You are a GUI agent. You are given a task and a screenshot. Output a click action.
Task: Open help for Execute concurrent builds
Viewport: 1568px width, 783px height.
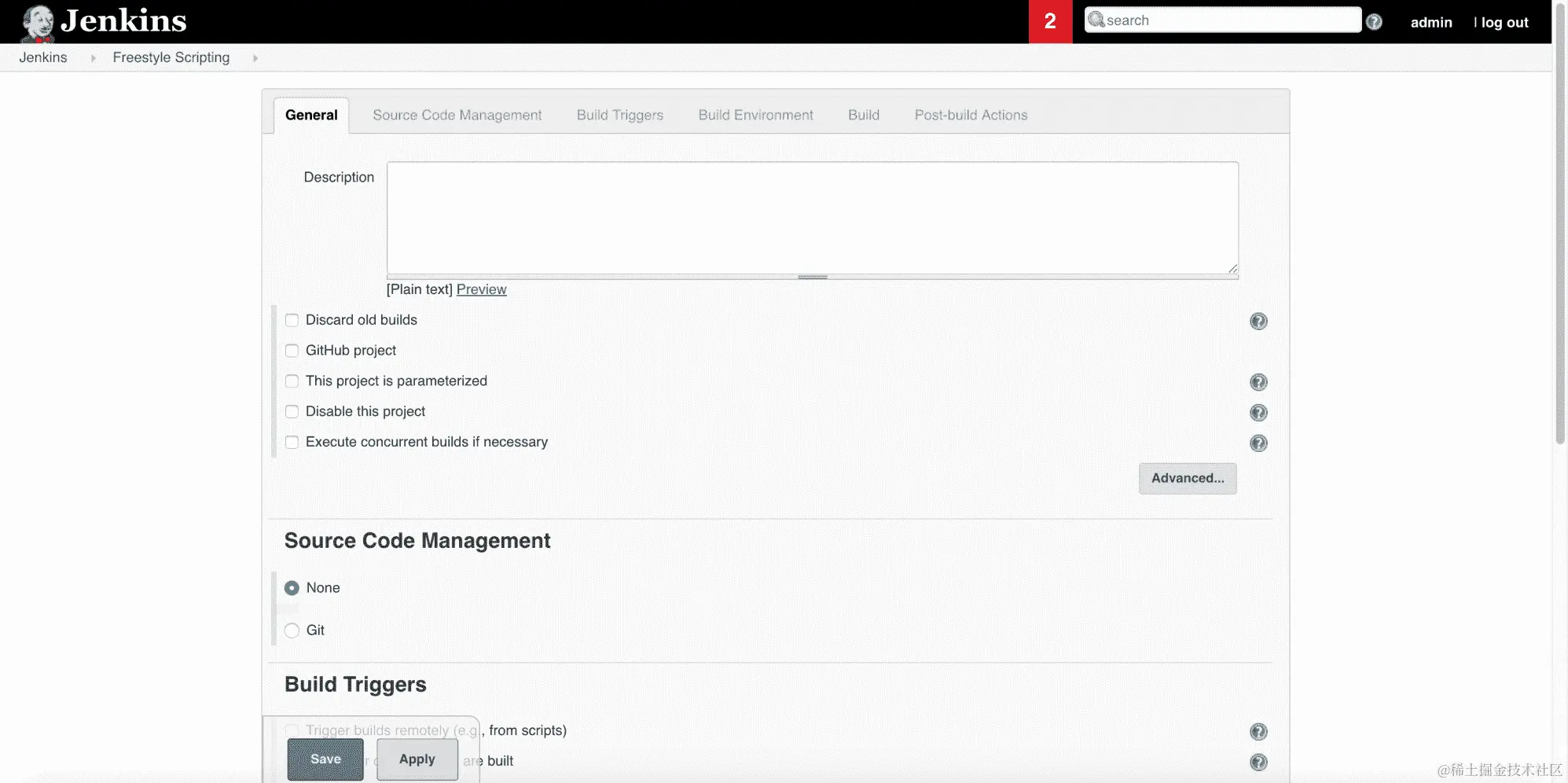(1258, 443)
